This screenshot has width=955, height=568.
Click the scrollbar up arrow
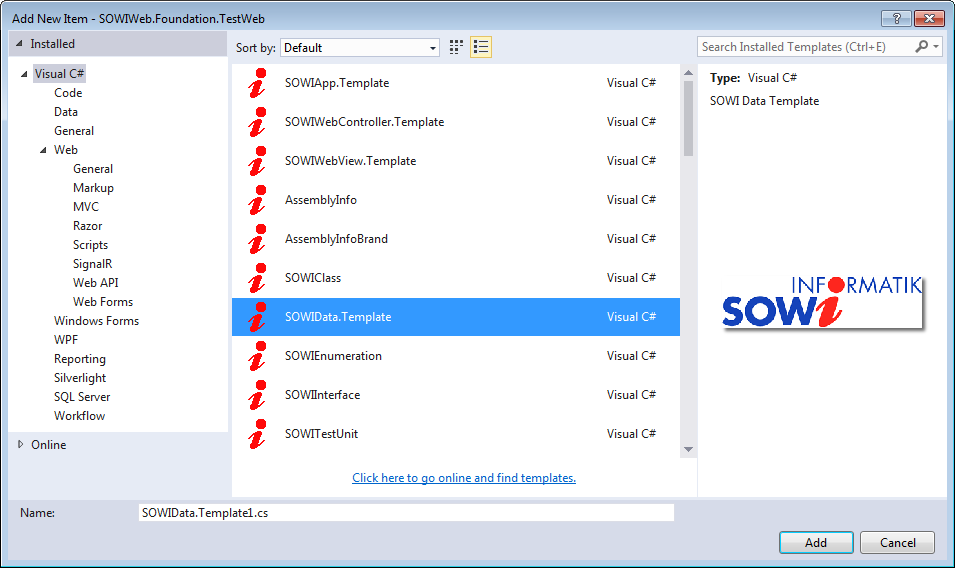point(688,72)
